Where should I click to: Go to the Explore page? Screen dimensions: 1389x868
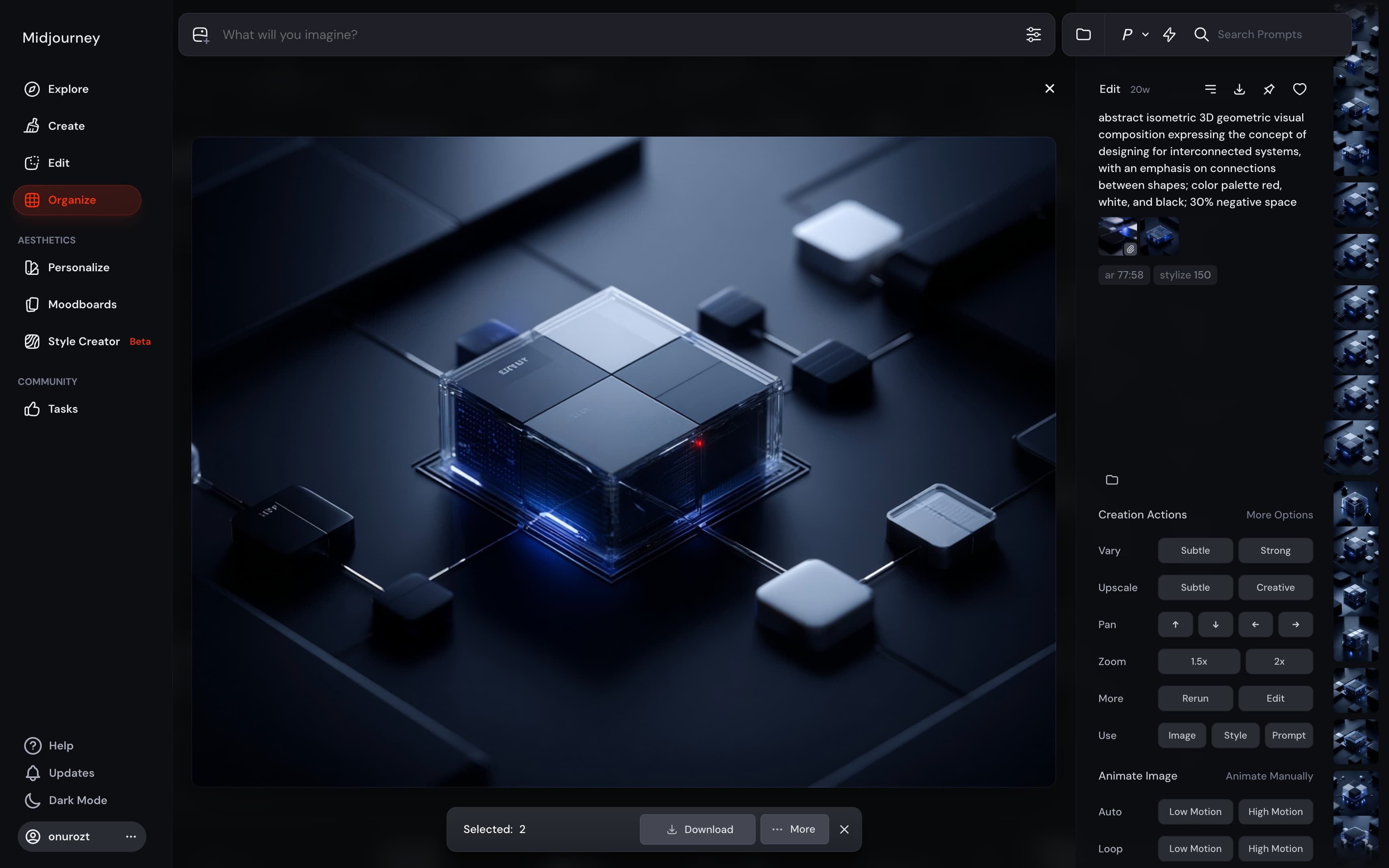point(68,89)
